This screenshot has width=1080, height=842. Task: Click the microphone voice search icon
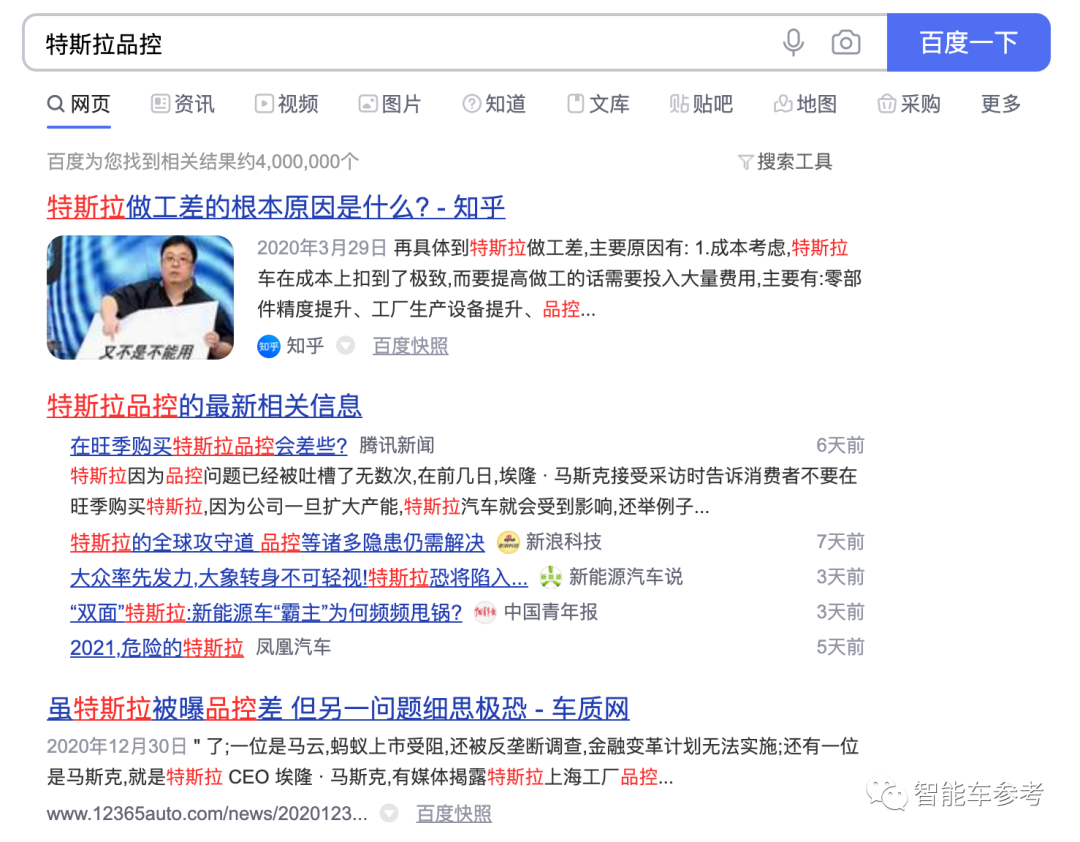793,43
